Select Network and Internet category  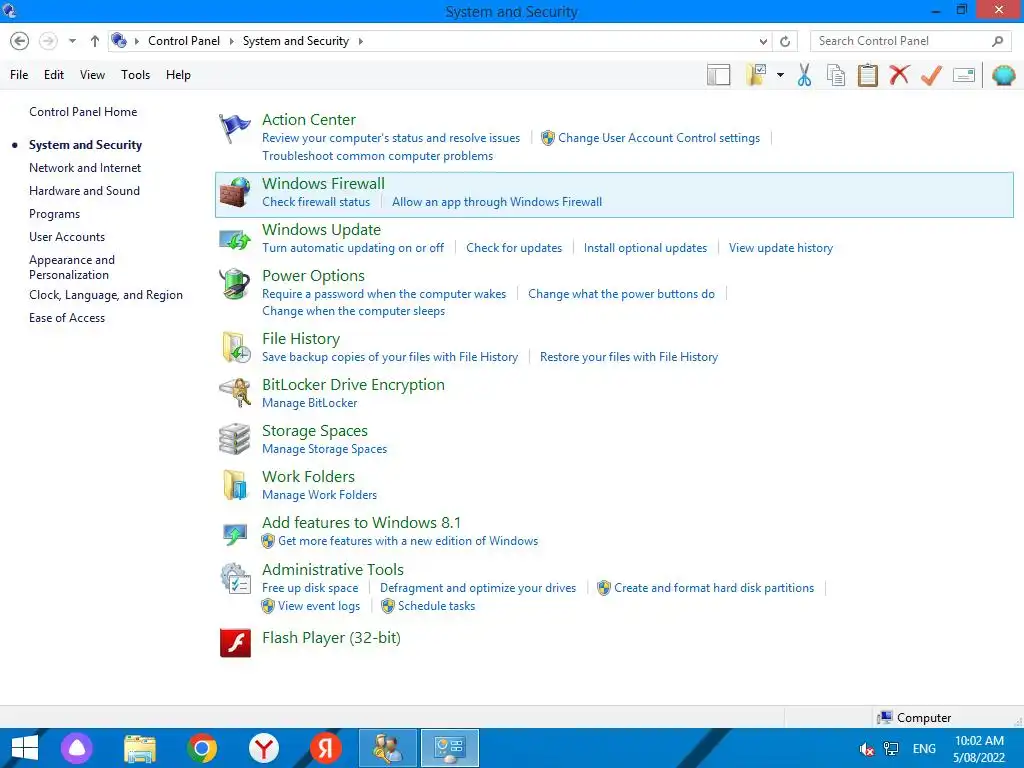(x=85, y=168)
